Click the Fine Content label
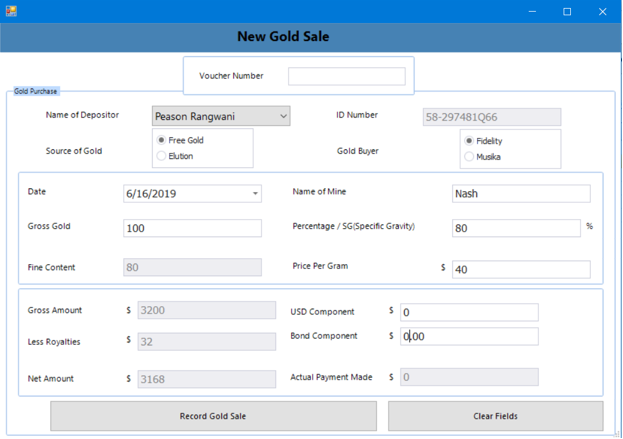 (x=51, y=267)
